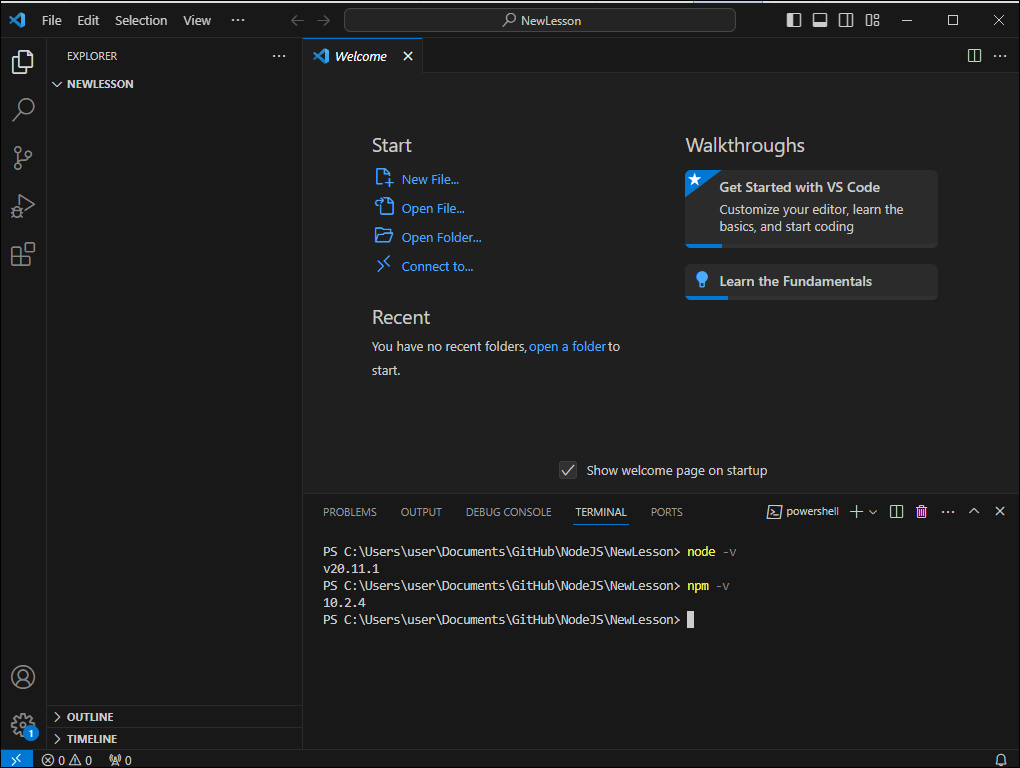Image resolution: width=1020 pixels, height=768 pixels.
Task: Click the EXPLORER panel title
Action: 92,56
